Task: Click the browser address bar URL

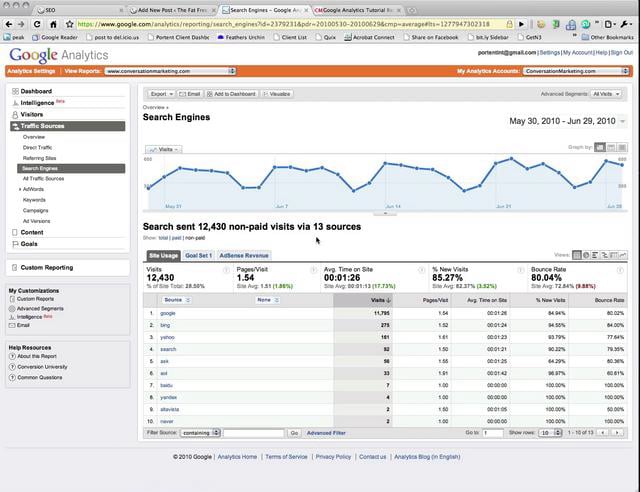Action: point(284,24)
